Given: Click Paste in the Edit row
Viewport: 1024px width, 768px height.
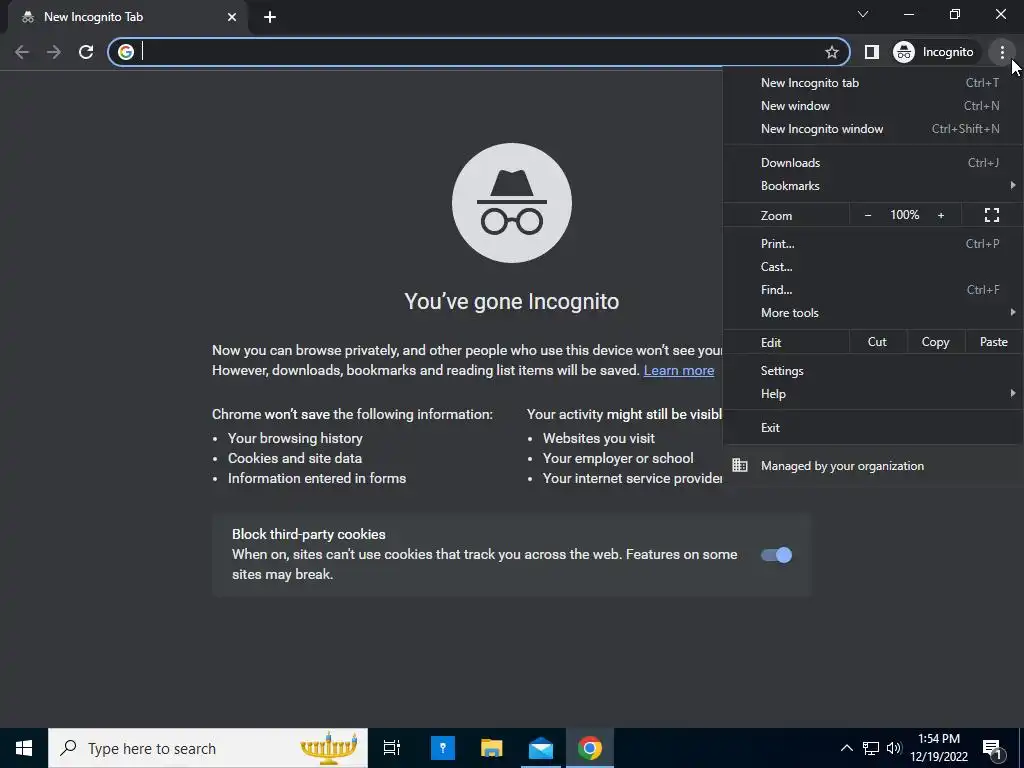Looking at the screenshot, I should click(x=993, y=342).
